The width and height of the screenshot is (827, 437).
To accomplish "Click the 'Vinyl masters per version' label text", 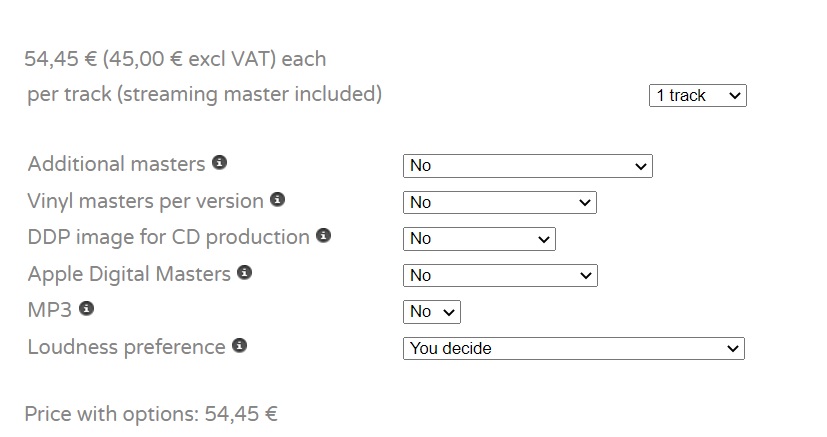I will [x=145, y=201].
